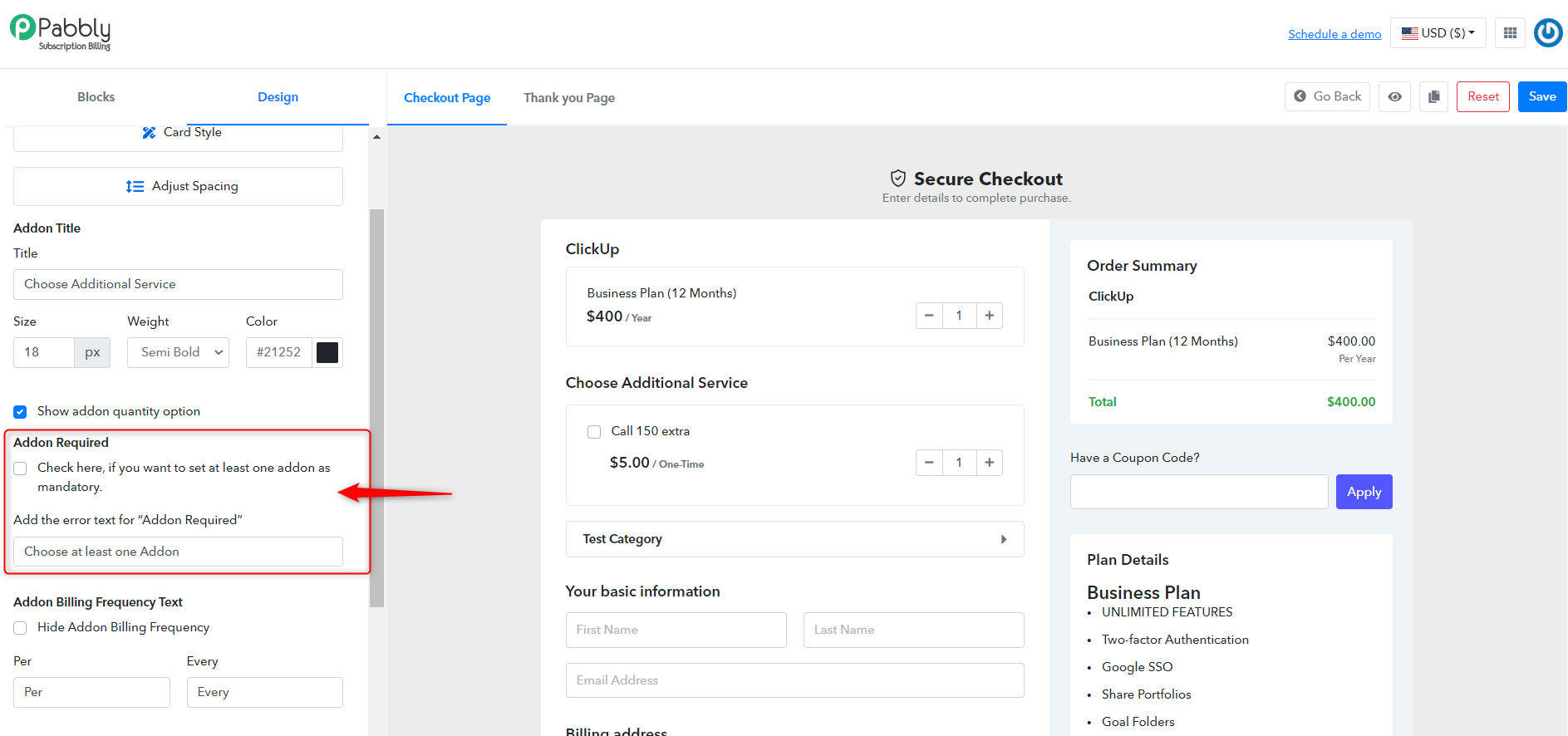Image resolution: width=1568 pixels, height=736 pixels.
Task: Click the US flag currency icon
Action: tap(1409, 33)
